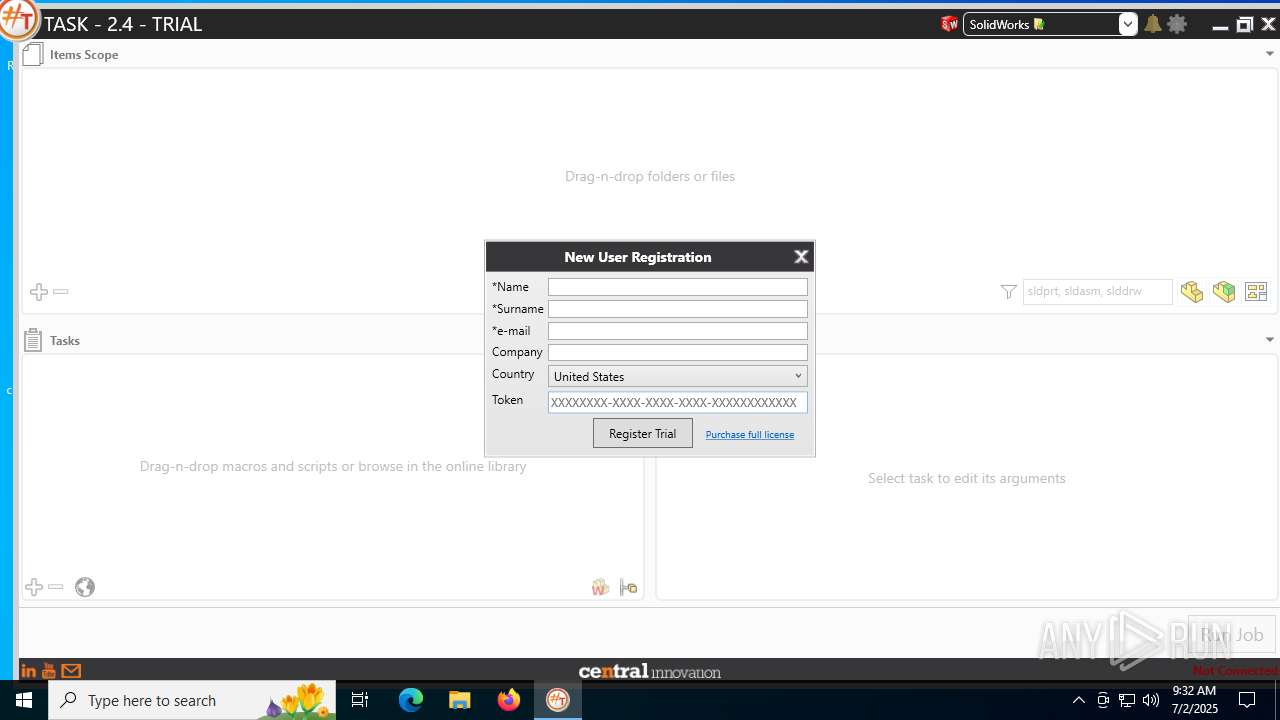Add an item with Items Scope plus

[38, 292]
